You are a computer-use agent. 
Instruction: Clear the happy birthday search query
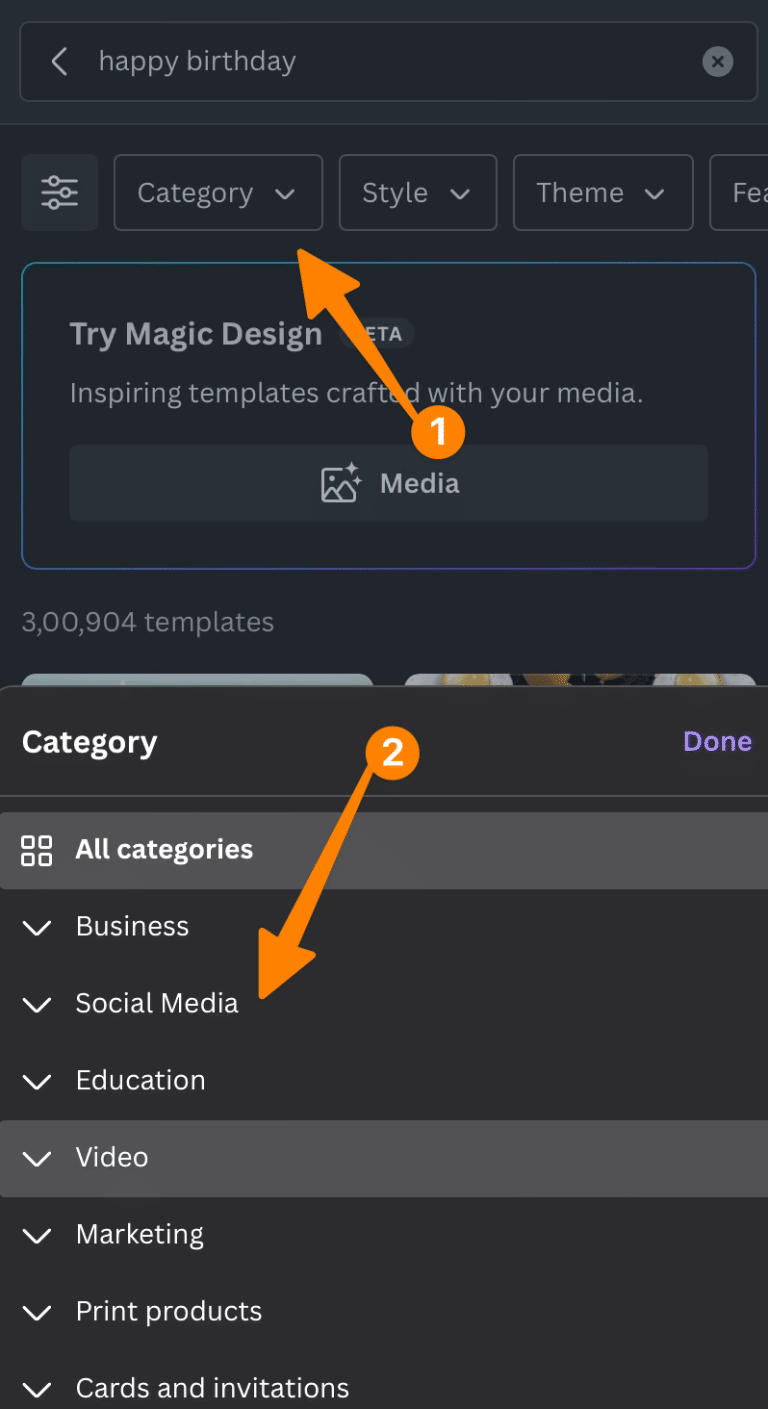click(717, 61)
